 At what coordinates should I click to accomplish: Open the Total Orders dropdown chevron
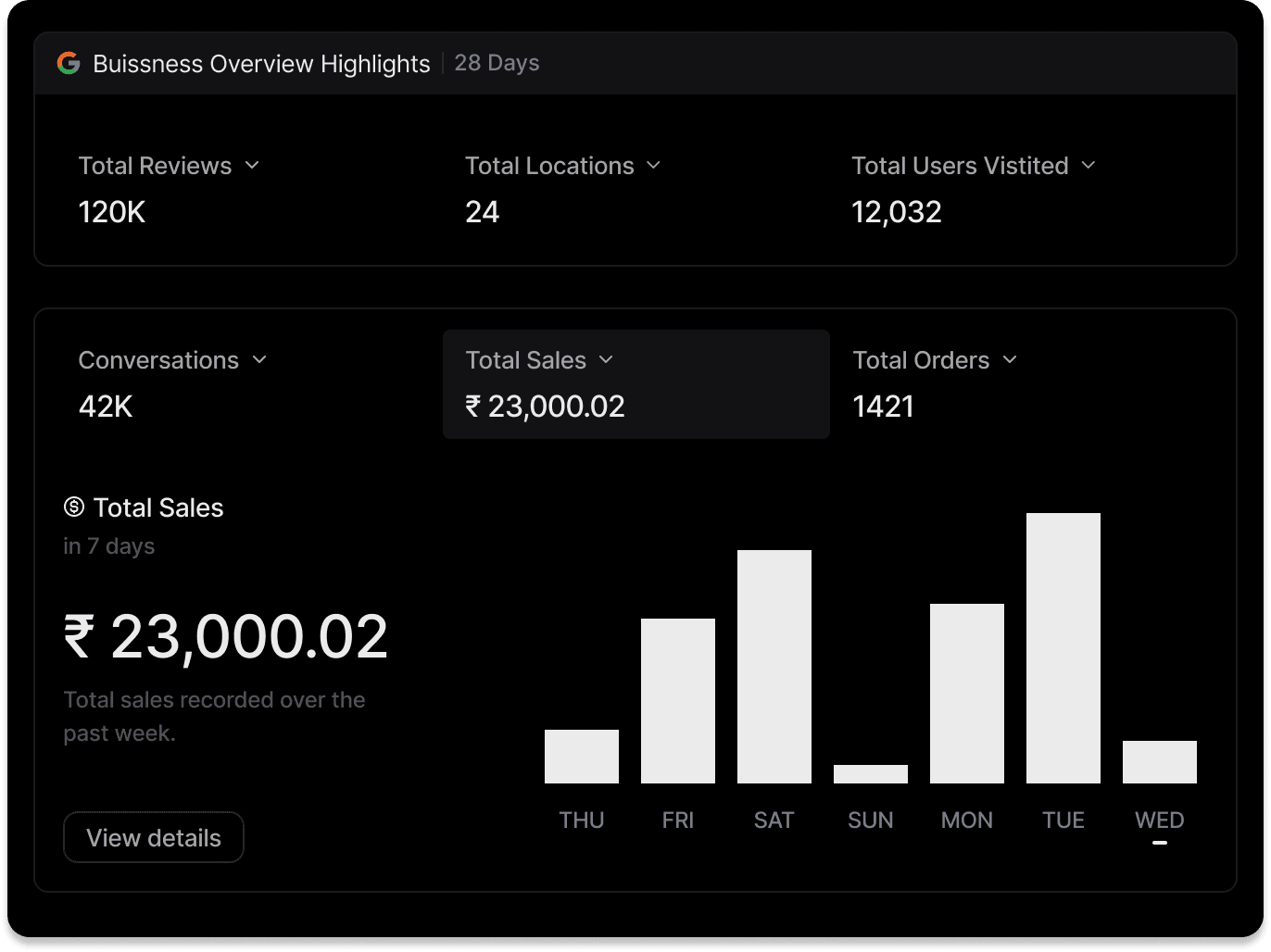click(1010, 360)
